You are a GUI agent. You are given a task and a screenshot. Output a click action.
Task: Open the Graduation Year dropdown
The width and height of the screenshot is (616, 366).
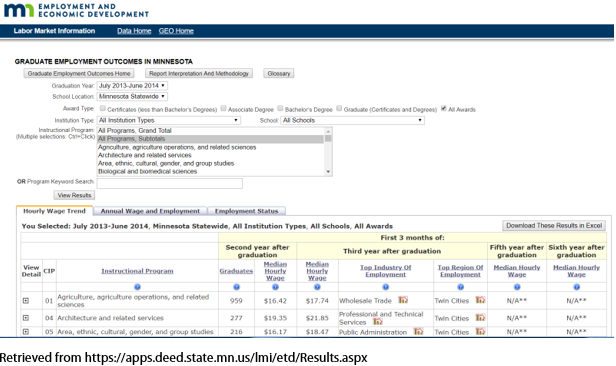coord(132,86)
